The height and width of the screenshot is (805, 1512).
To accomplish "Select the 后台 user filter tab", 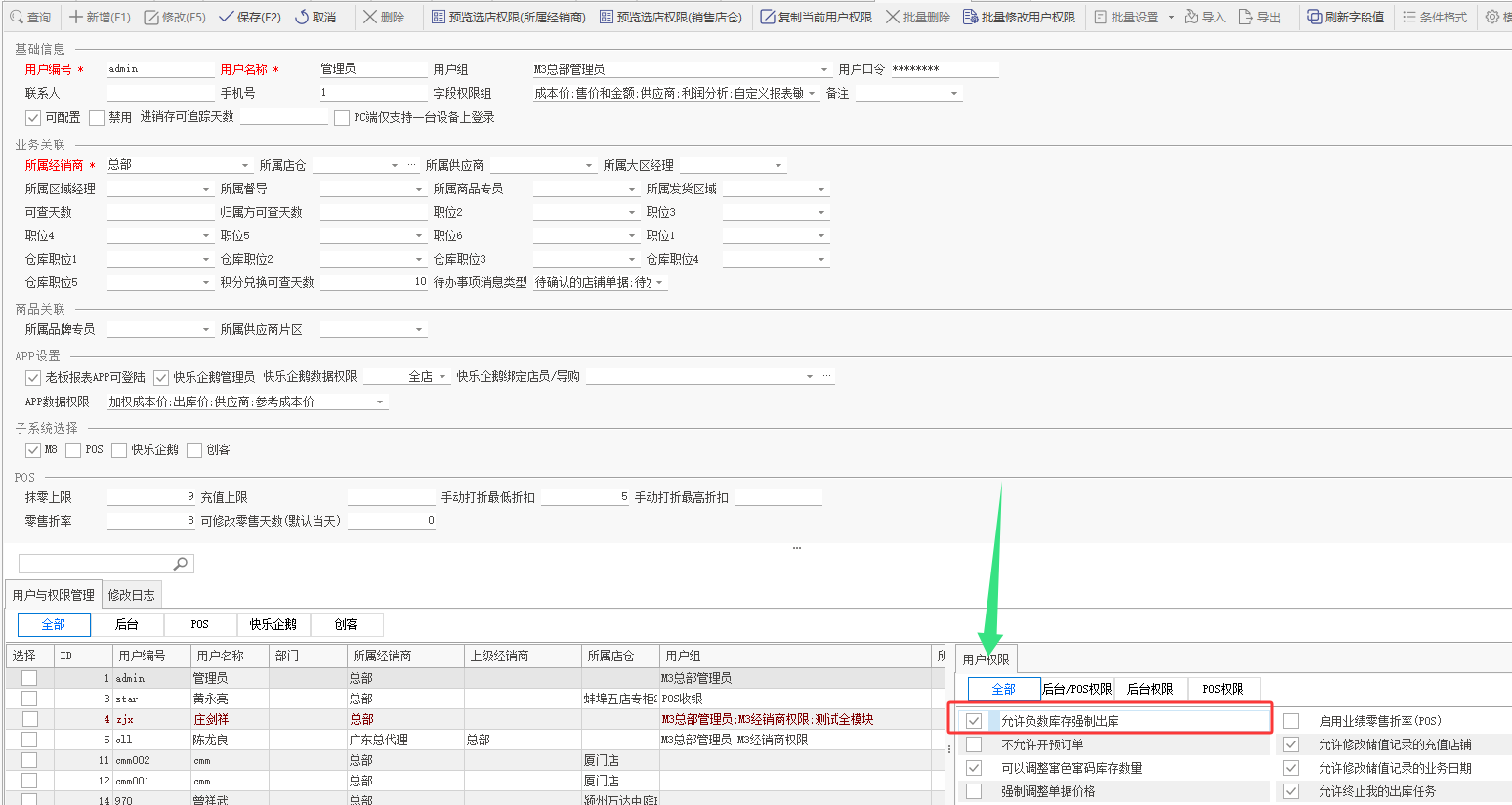I will (127, 624).
